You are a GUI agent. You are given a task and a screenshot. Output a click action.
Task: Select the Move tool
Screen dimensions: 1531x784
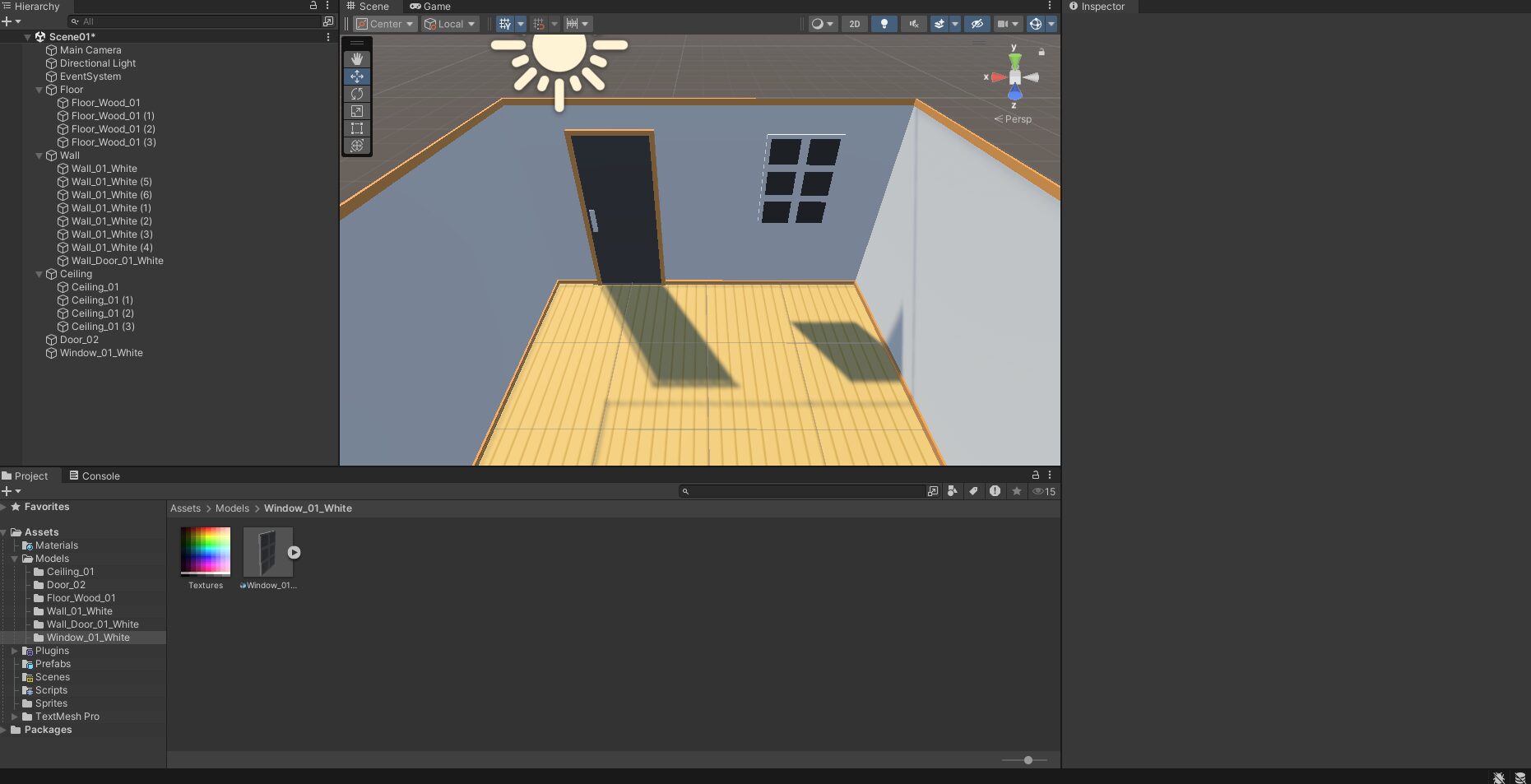tap(357, 76)
